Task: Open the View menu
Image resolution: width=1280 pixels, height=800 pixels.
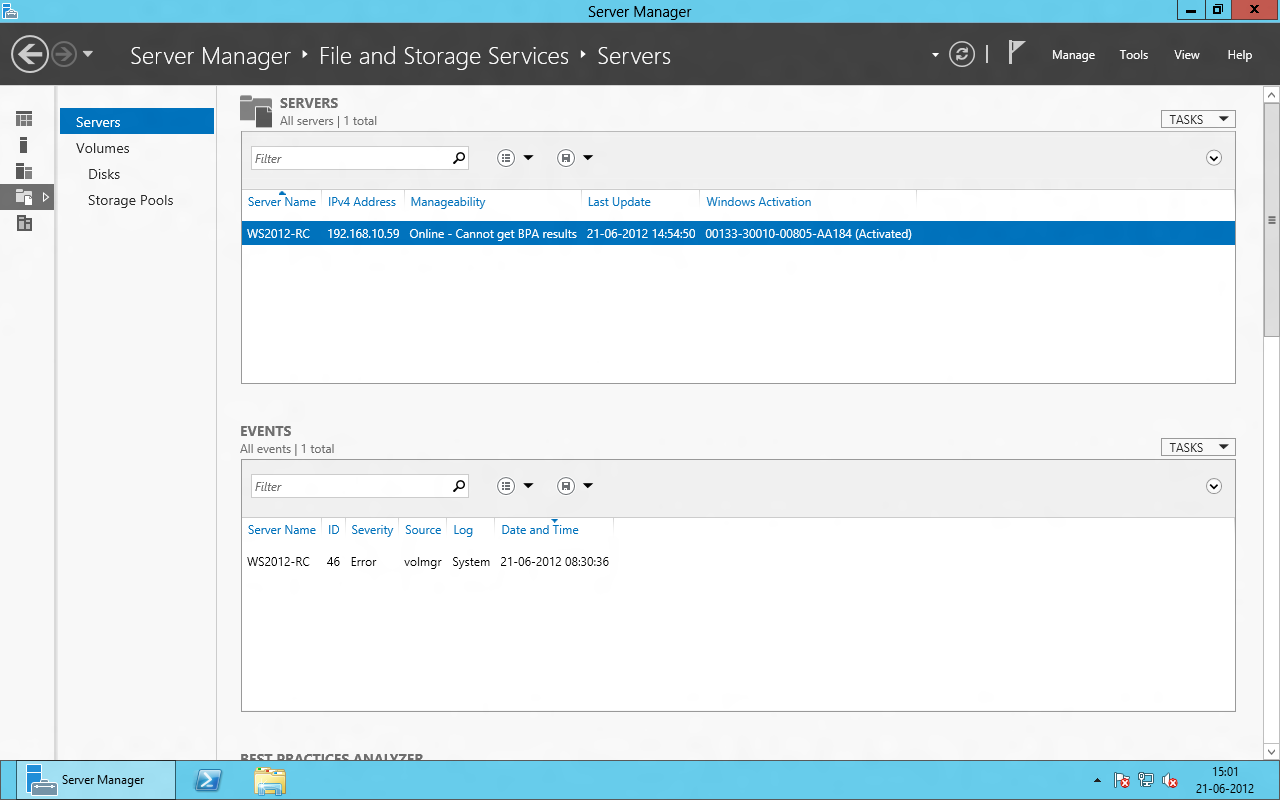Action: [1187, 55]
